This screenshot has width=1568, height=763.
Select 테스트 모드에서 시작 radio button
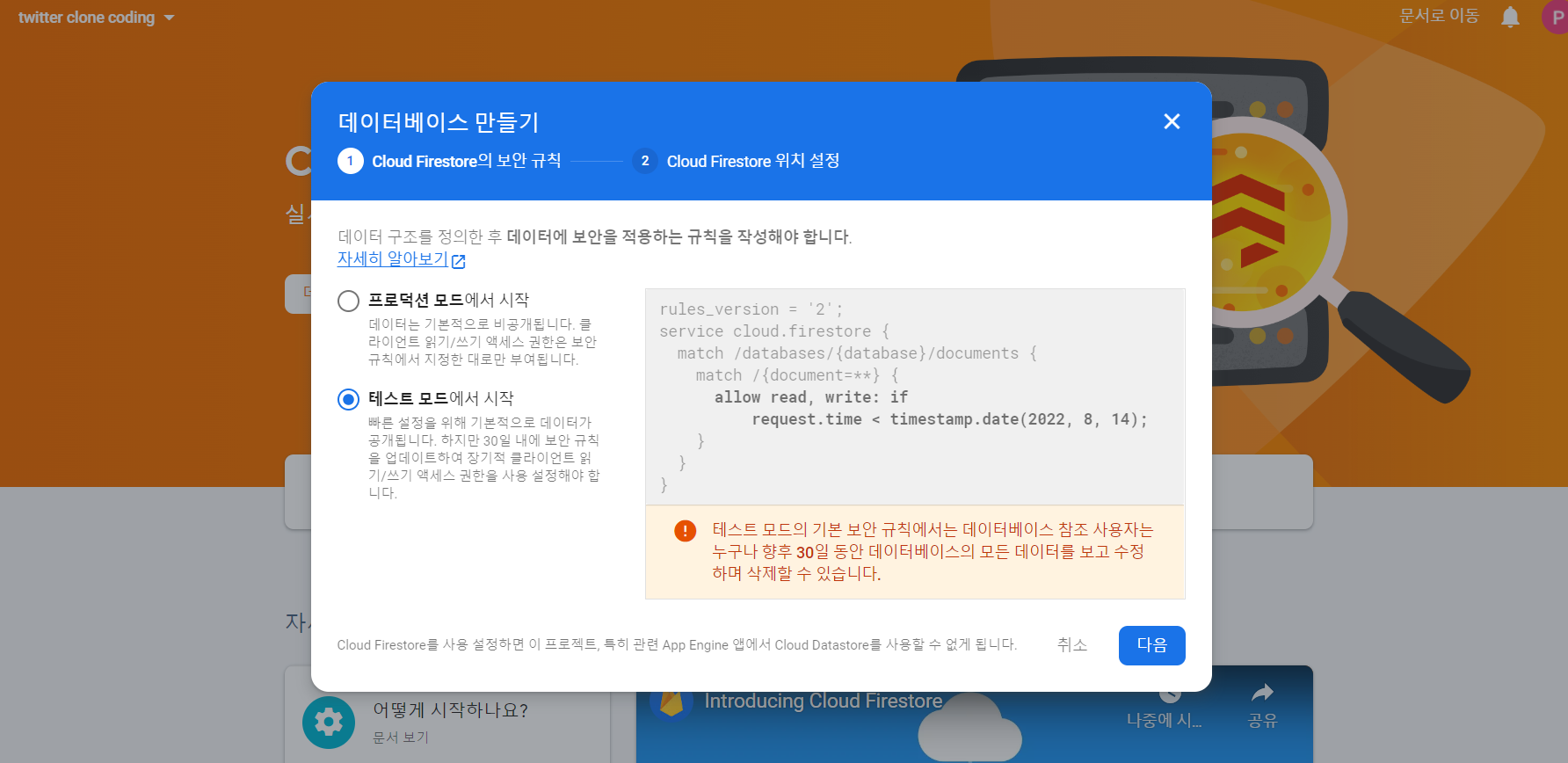click(x=349, y=399)
